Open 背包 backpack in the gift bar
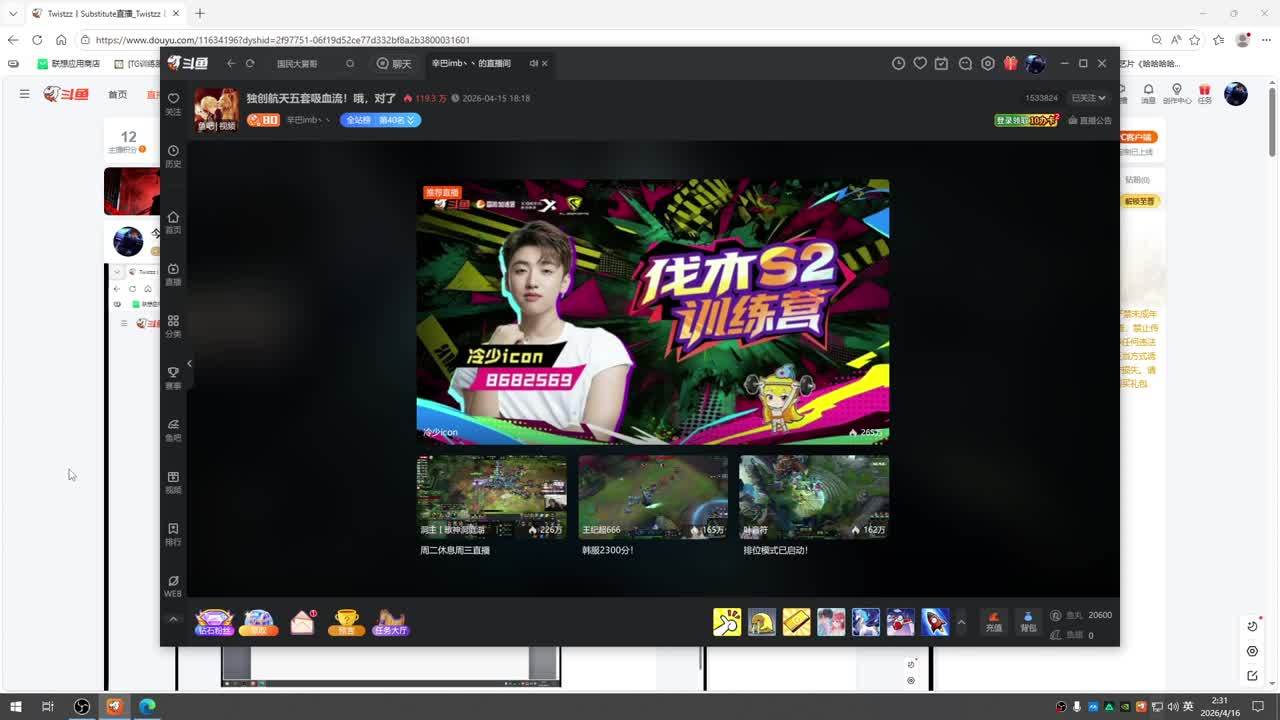This screenshot has width=1280, height=720. point(1028,621)
